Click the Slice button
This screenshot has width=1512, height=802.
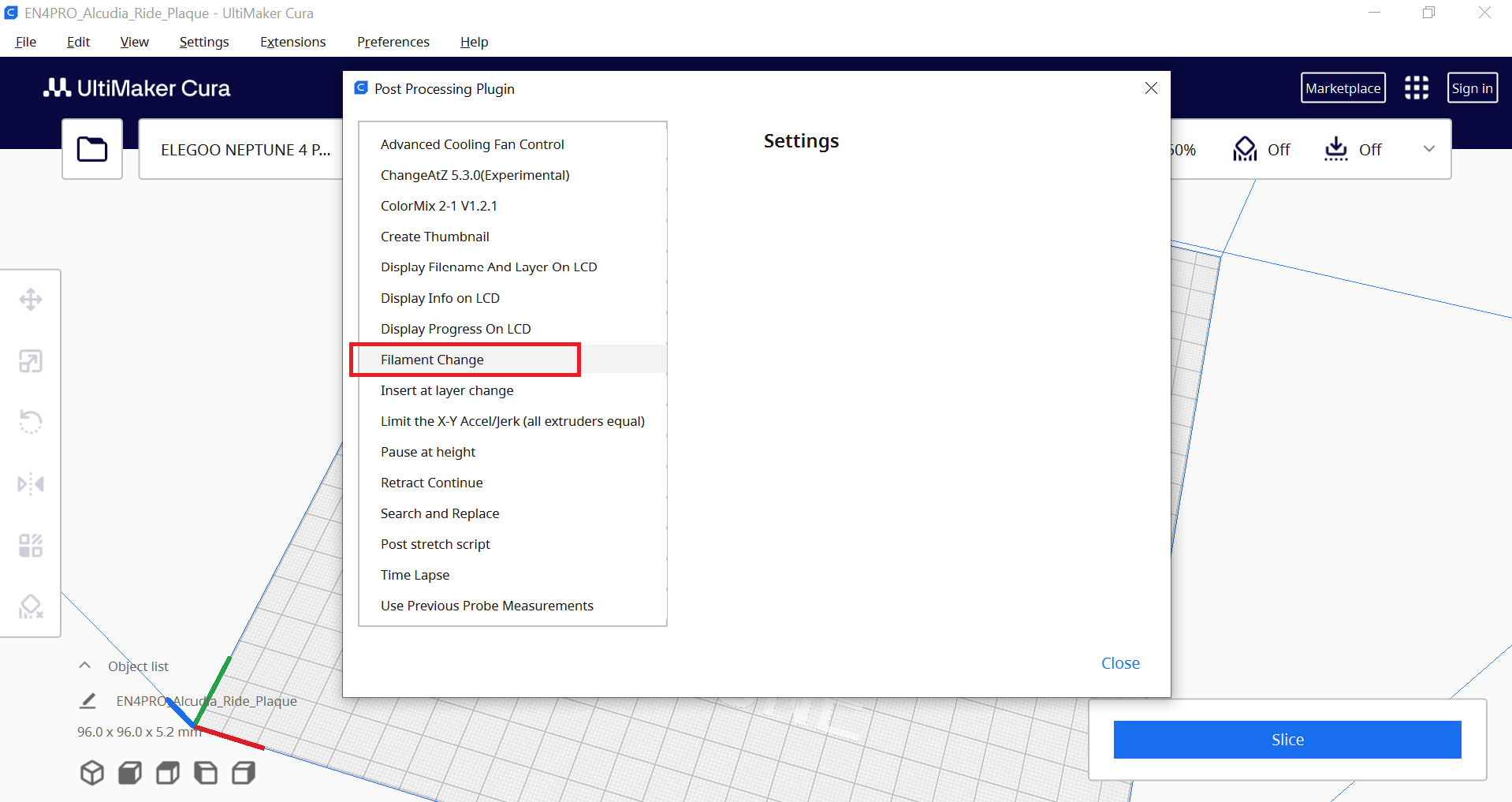pyautogui.click(x=1287, y=740)
